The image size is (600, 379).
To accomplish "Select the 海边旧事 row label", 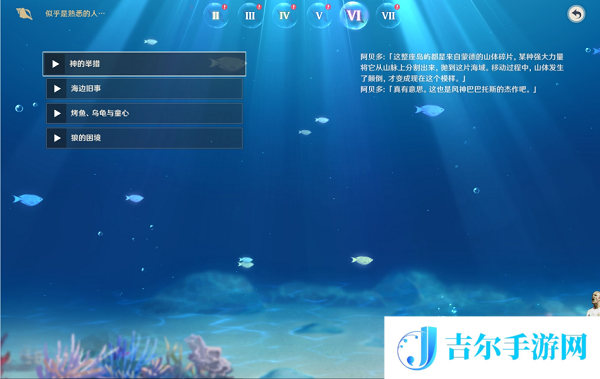I will tap(86, 89).
